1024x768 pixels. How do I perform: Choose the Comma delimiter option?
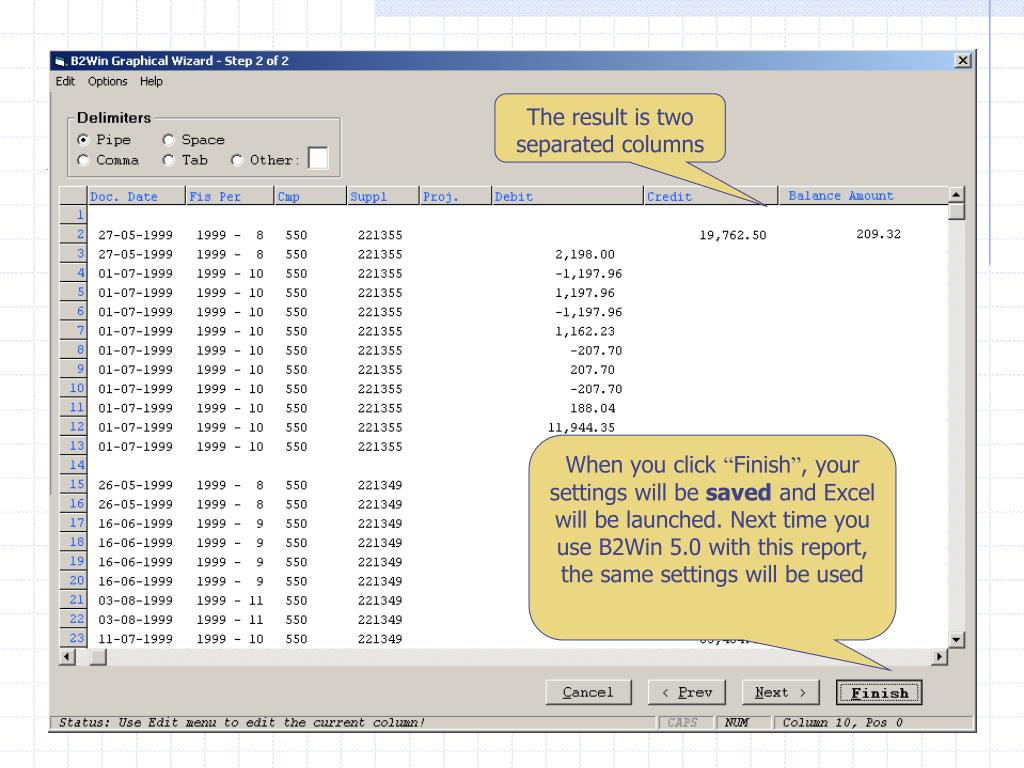click(85, 160)
